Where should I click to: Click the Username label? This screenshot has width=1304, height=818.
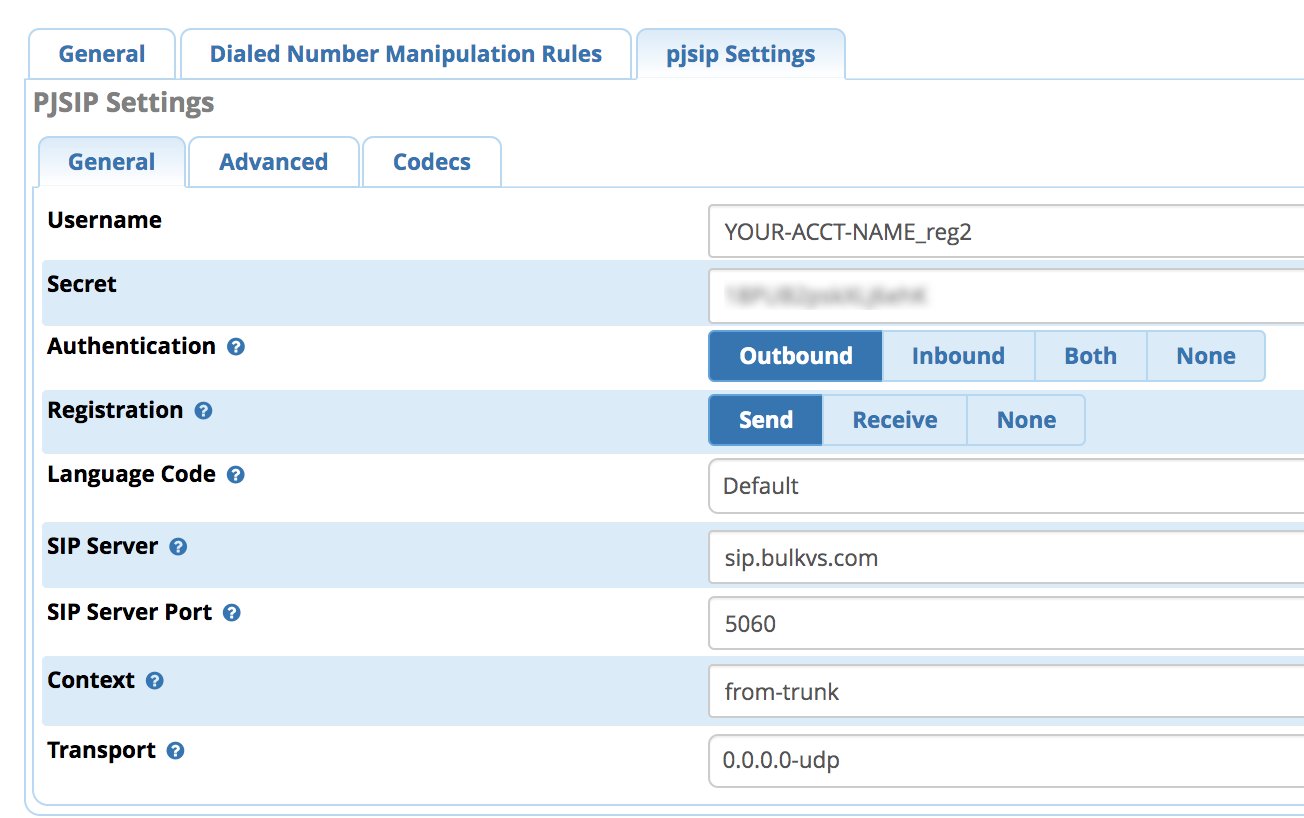pos(104,220)
